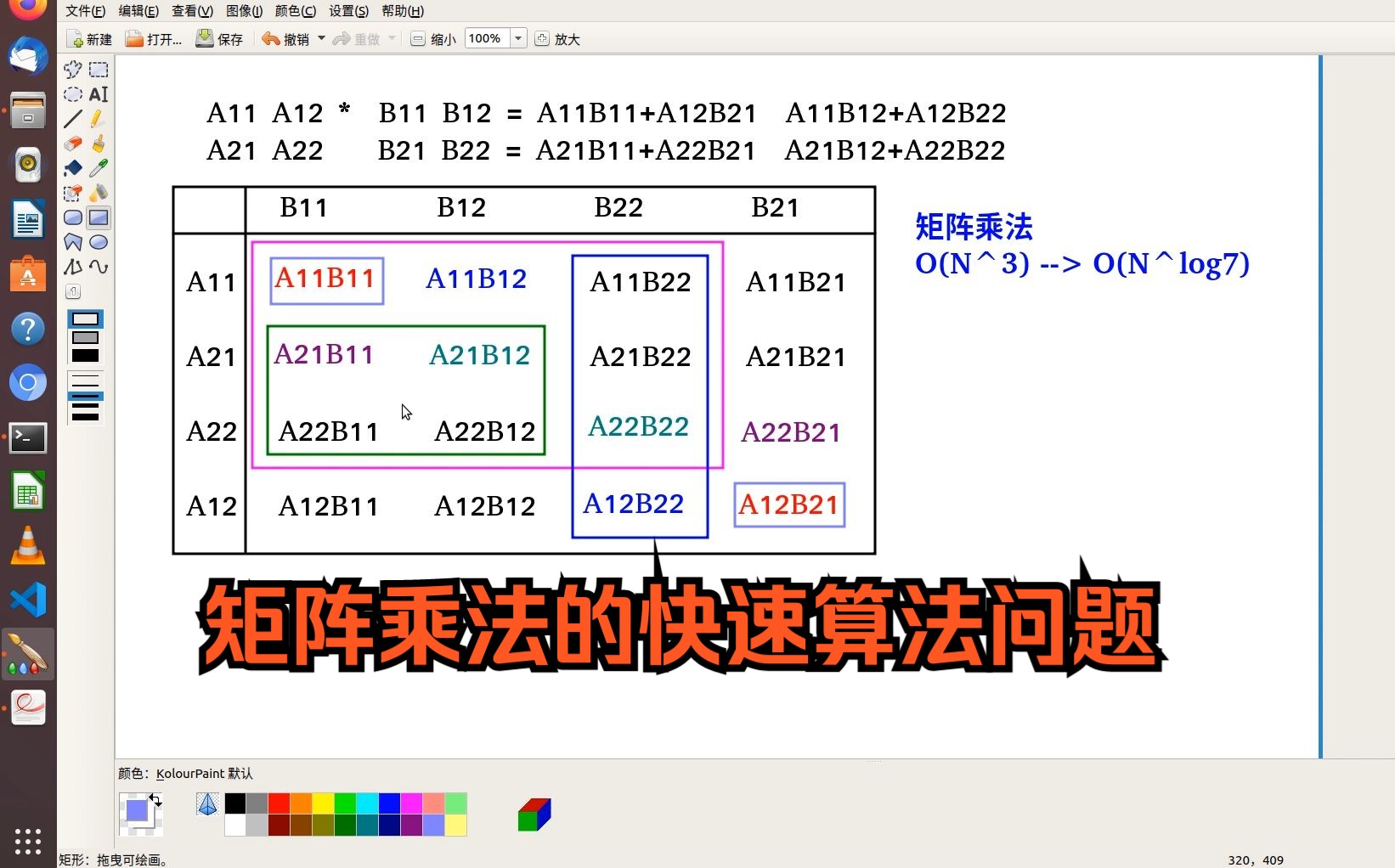The image size is (1395, 868).
Task: Open Firefox from the dock
Action: pos(28,8)
